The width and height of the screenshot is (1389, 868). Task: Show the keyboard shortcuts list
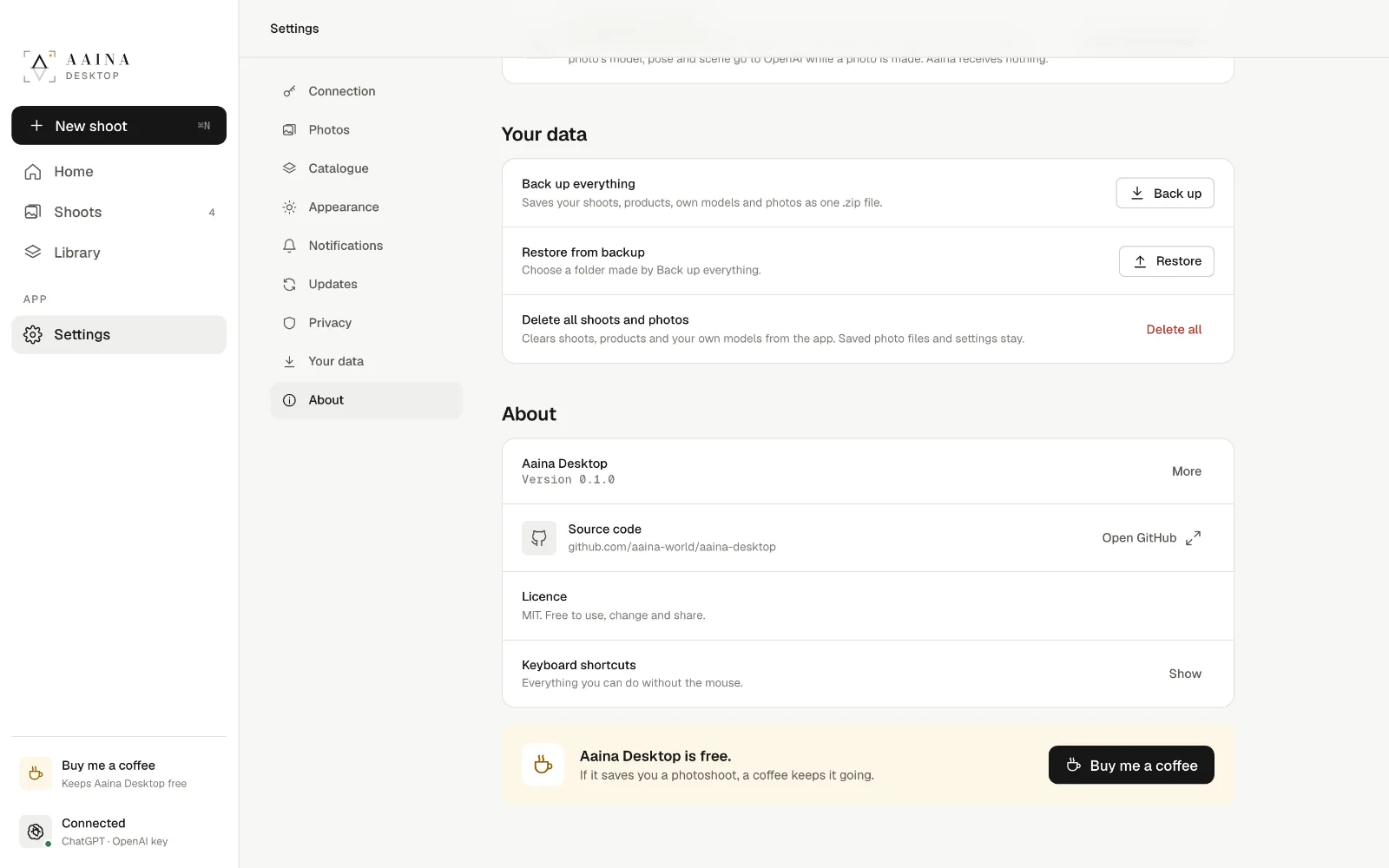pyautogui.click(x=1185, y=674)
